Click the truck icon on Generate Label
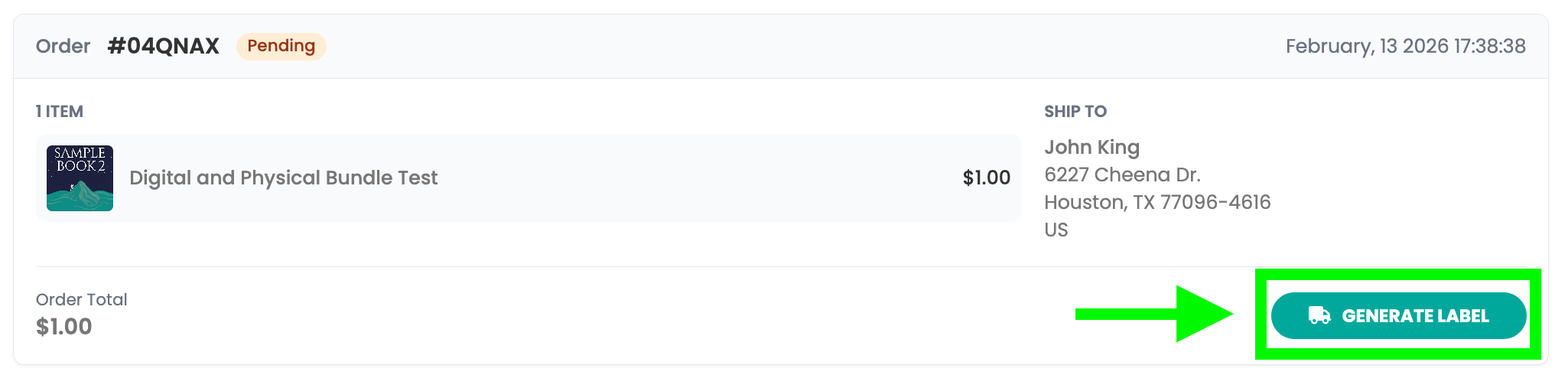The image size is (1568, 375). [x=1319, y=315]
